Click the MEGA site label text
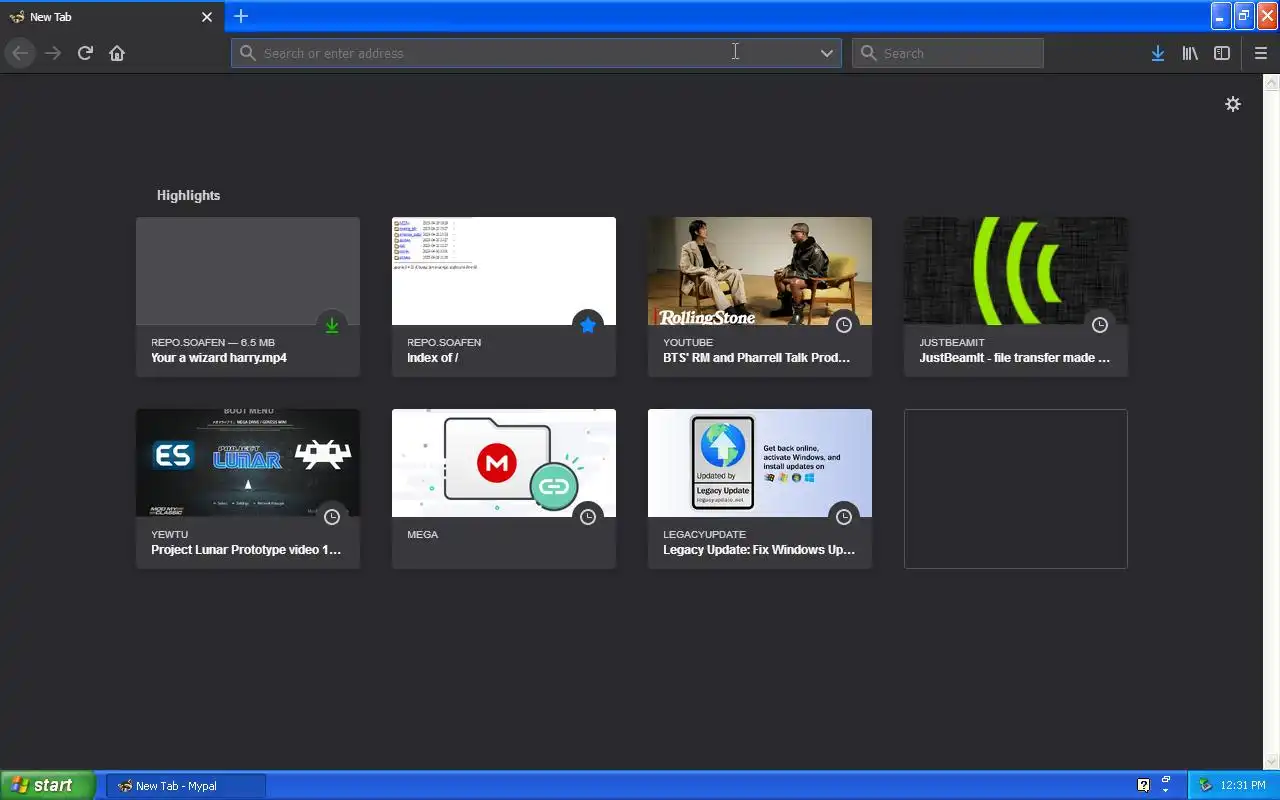This screenshot has height=800, width=1280. pos(423,534)
